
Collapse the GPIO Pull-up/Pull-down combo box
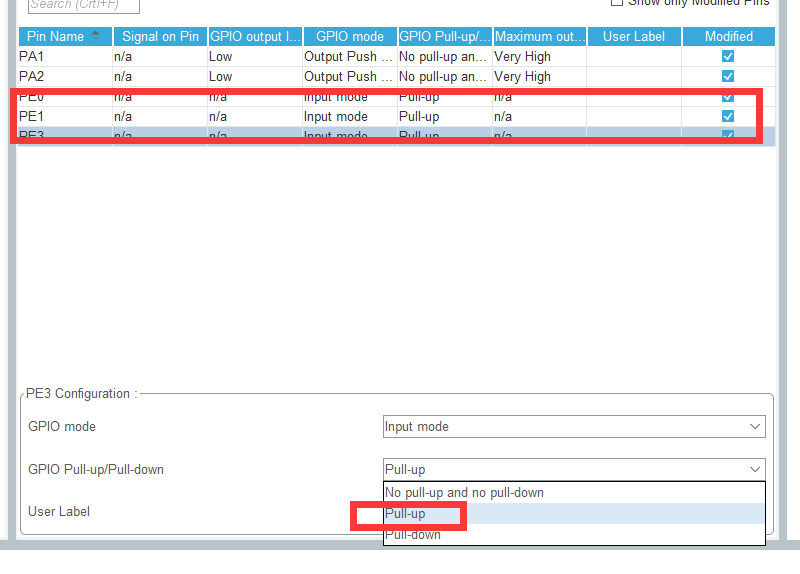(x=754, y=469)
